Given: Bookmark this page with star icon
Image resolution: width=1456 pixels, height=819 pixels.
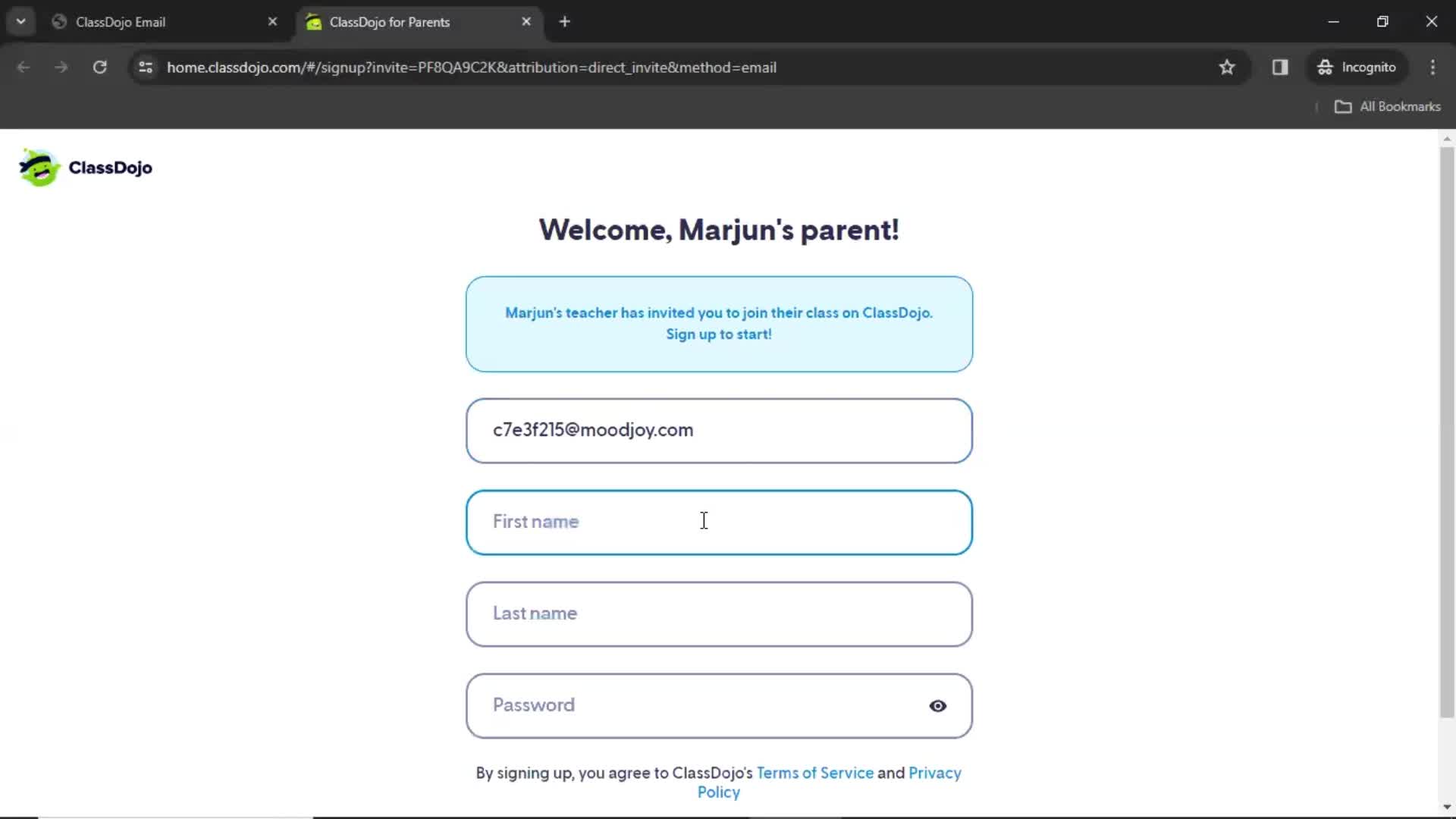Looking at the screenshot, I should pos(1227,67).
